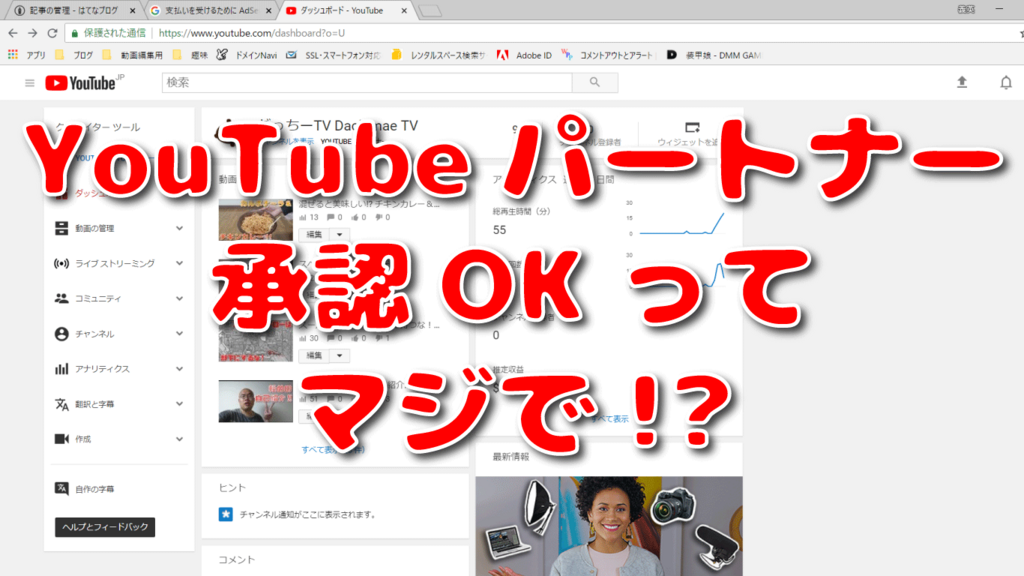Click the browser forward arrow
The image size is (1024, 576).
click(33, 33)
